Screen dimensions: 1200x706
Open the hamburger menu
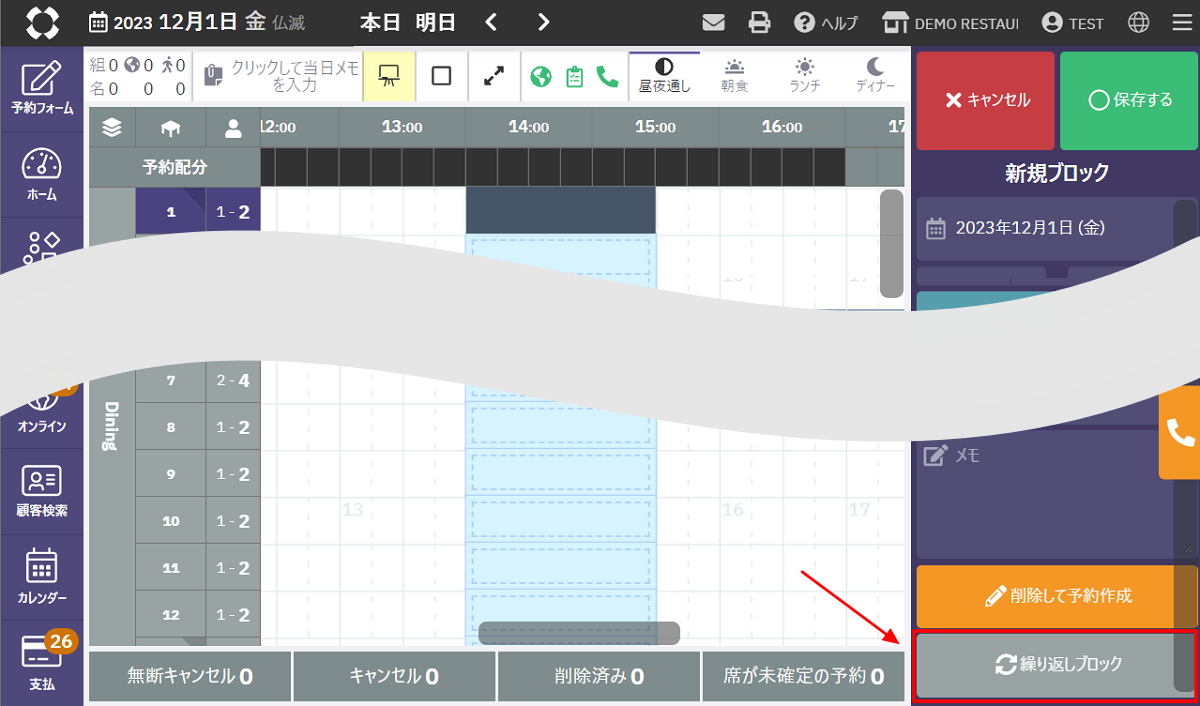coord(1181,23)
